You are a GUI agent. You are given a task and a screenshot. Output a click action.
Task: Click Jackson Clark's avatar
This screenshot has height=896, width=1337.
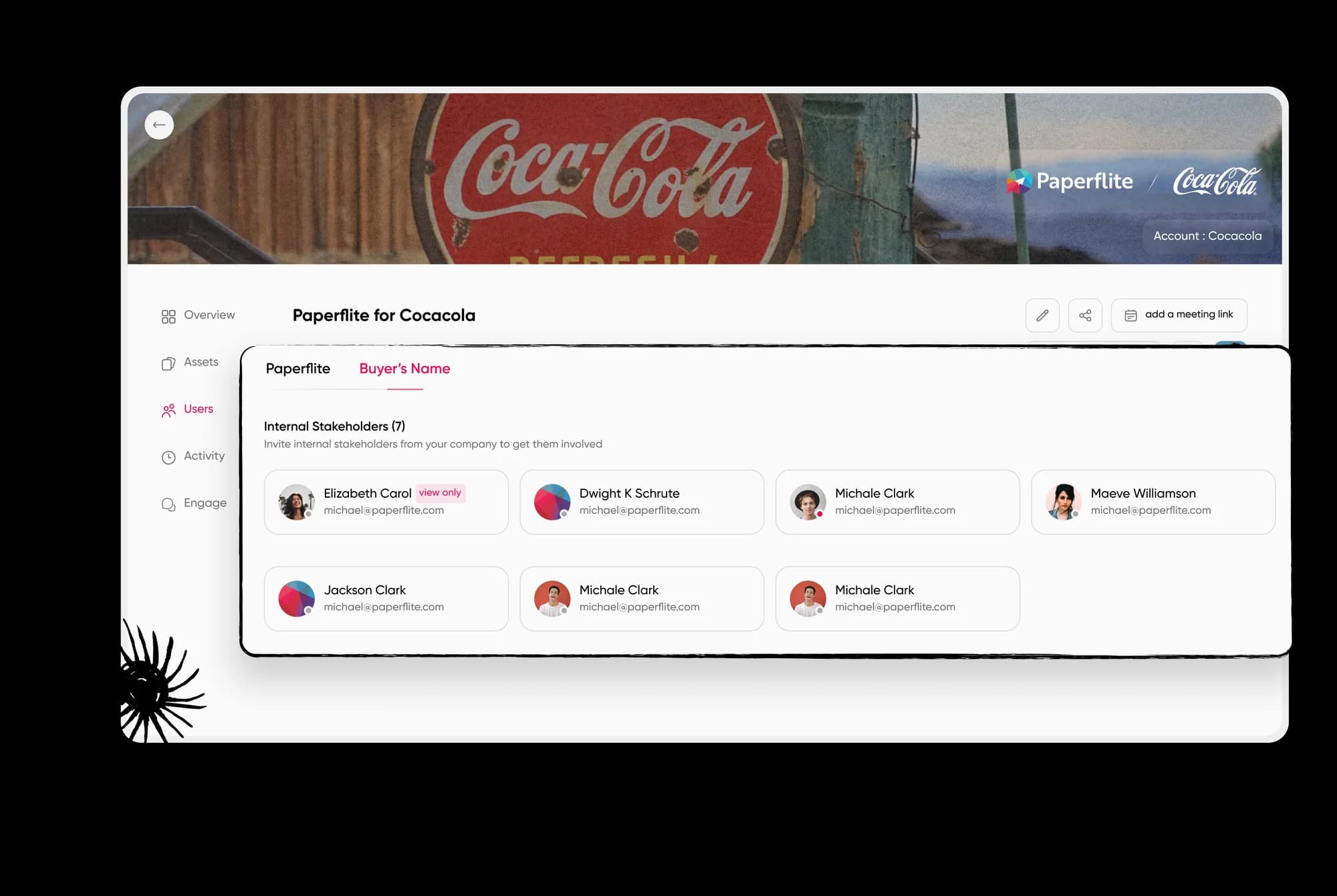[x=297, y=599]
